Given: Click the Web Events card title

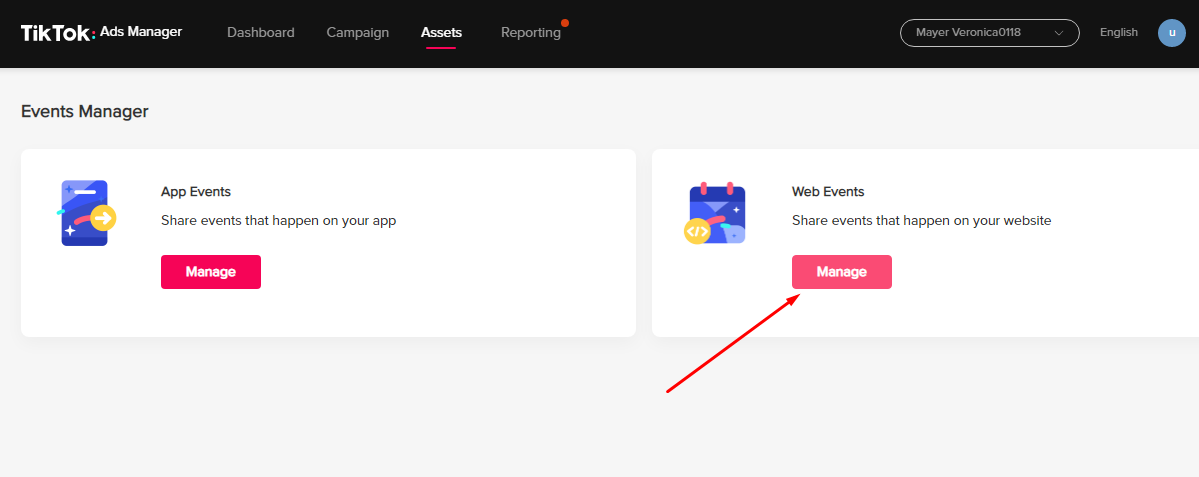Looking at the screenshot, I should 828,192.
